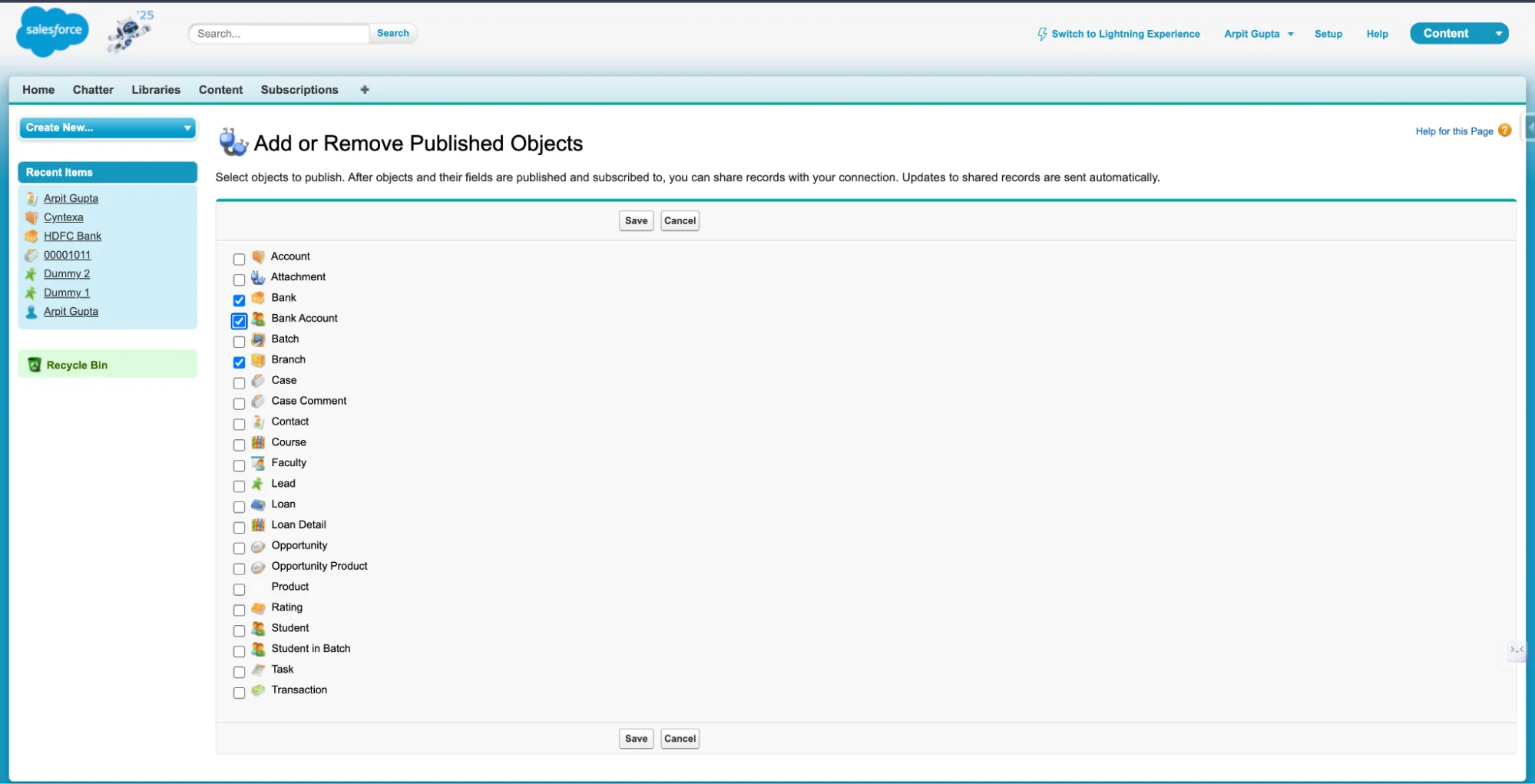This screenshot has width=1535, height=784.
Task: Click the Bank object icon beside its checkbox
Action: (x=257, y=298)
